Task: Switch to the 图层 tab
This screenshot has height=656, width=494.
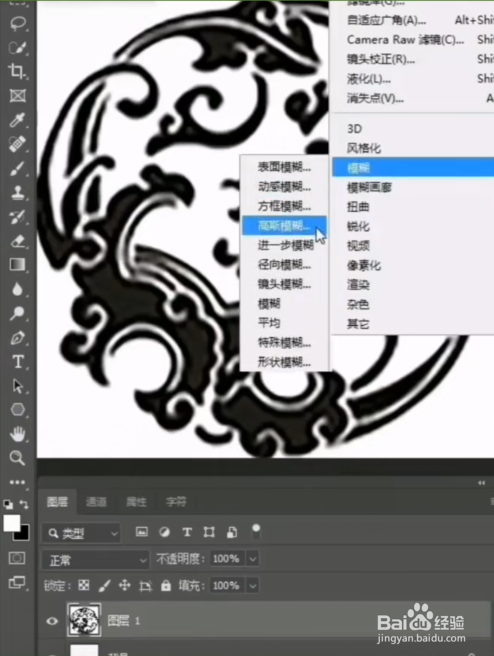Action: click(57, 502)
